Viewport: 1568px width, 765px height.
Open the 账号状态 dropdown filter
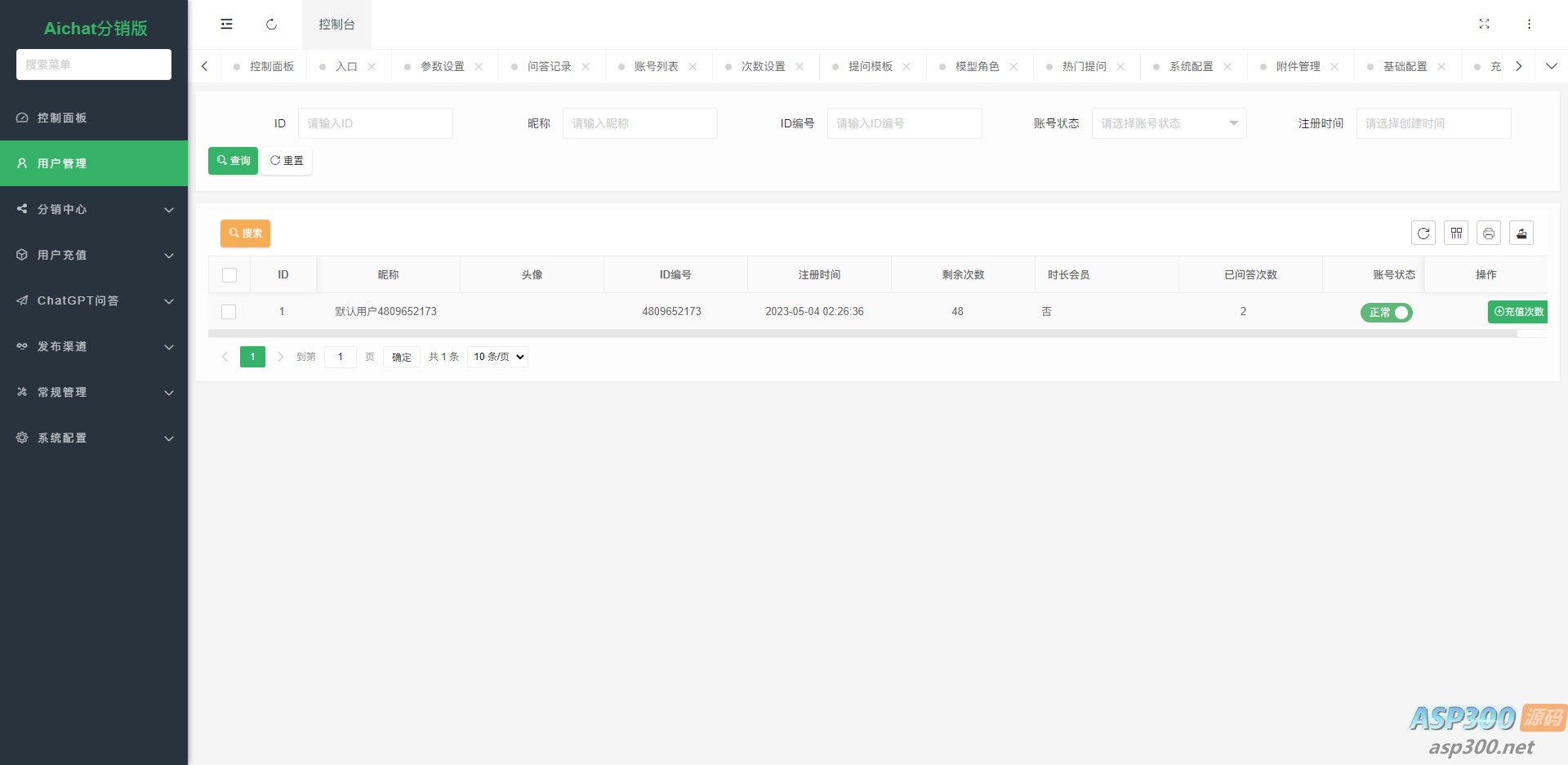click(1169, 123)
